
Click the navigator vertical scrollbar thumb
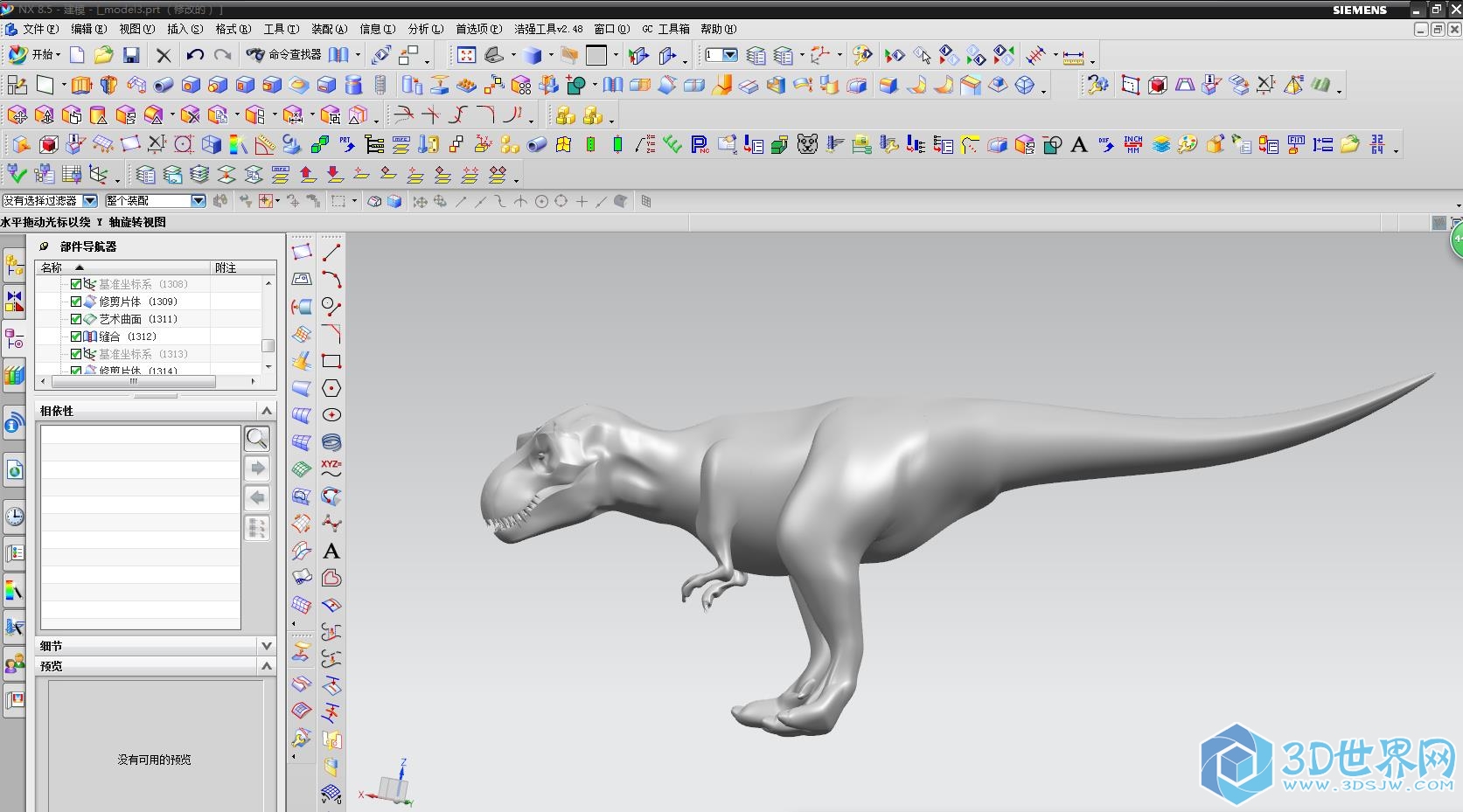tap(268, 345)
